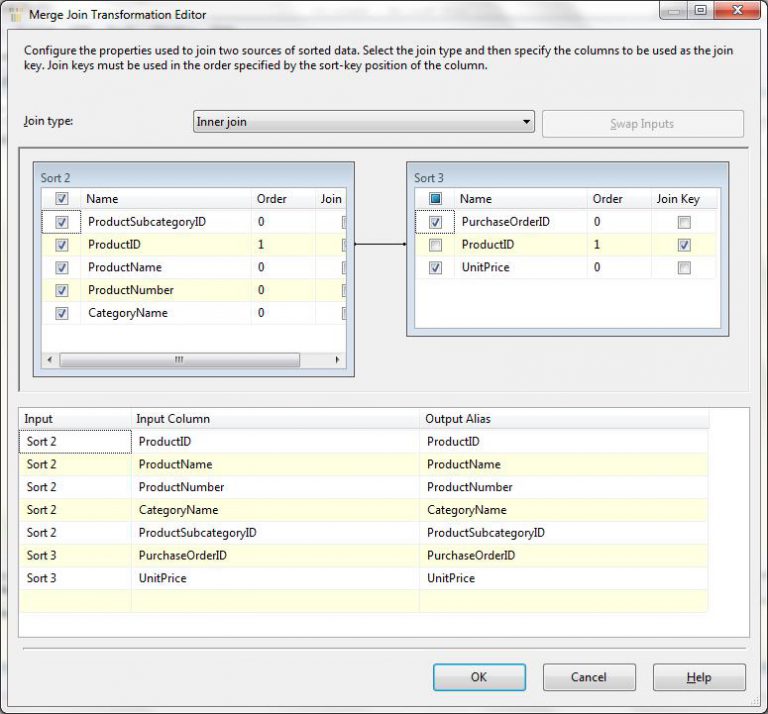Uncheck ProductSubcategoryID in Sort 2
The height and width of the screenshot is (714, 768).
pyautogui.click(x=62, y=222)
